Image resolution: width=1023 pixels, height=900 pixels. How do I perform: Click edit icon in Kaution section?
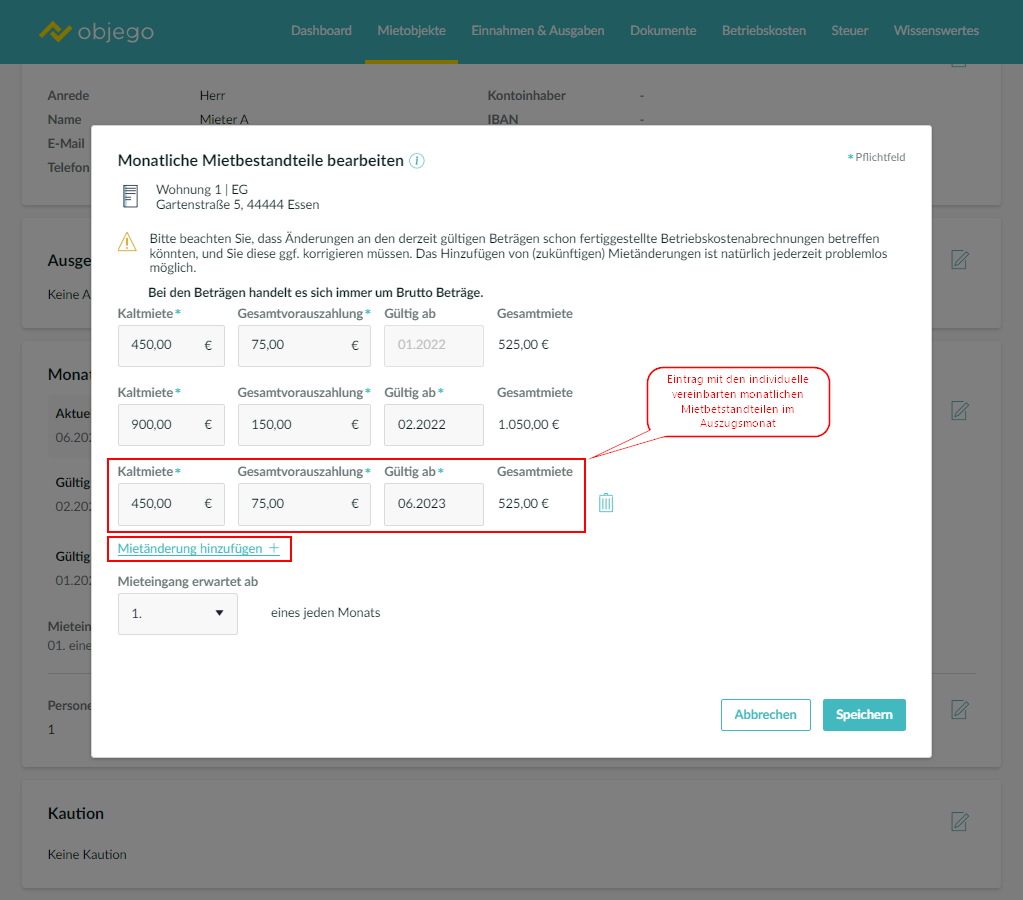959,821
